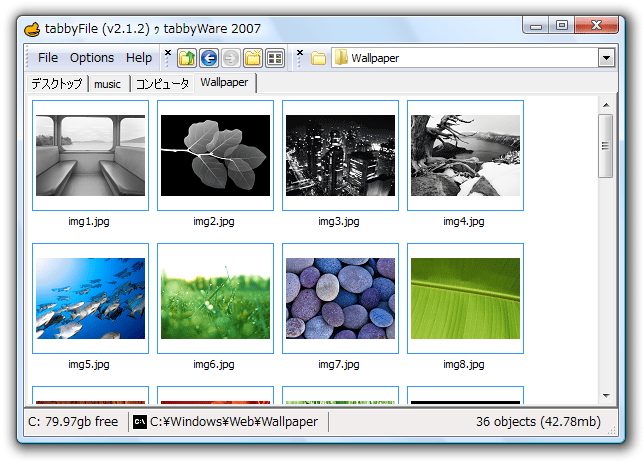
Task: Switch to the コンピュータ tab
Action: 162,84
